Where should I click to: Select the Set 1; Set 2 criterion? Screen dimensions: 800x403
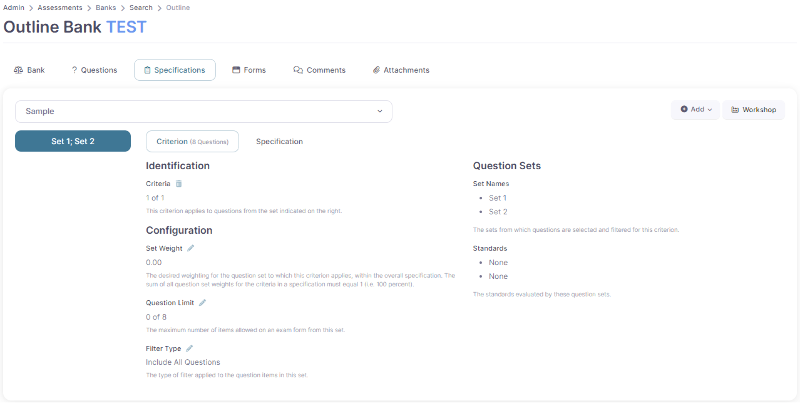(73, 141)
